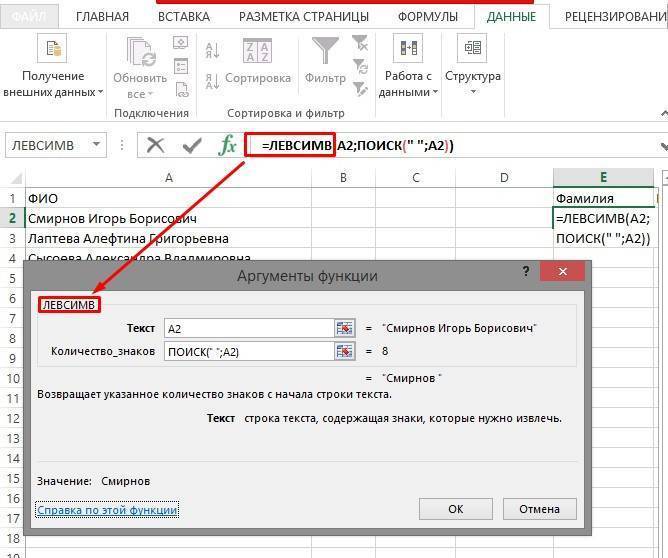
Task: Switch to the ВСТАВКА ribbon tab
Action: [x=184, y=17]
